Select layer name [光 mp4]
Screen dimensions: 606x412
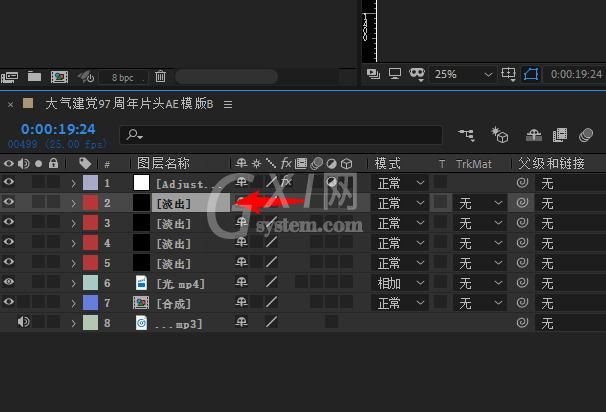[180, 284]
